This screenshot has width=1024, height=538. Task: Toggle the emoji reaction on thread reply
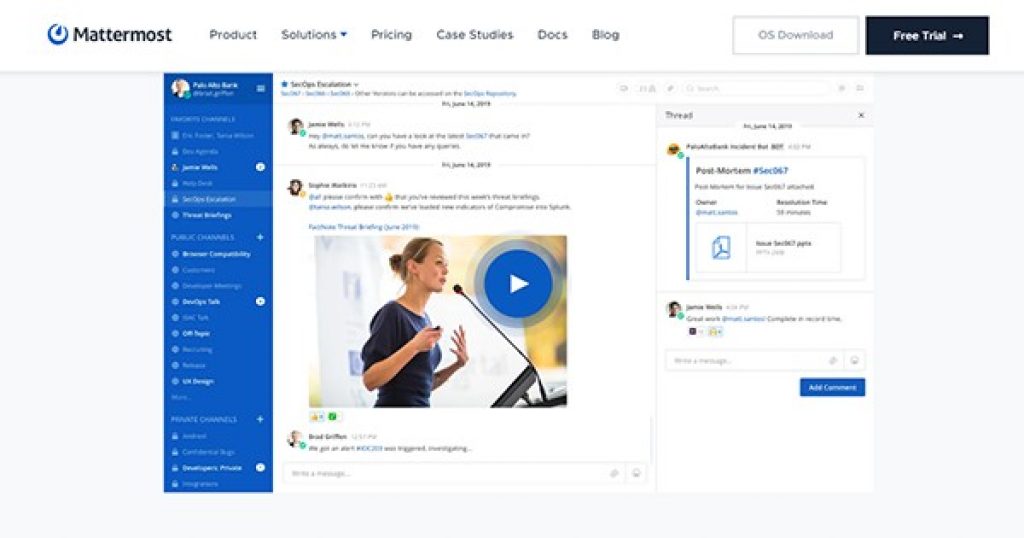click(715, 332)
